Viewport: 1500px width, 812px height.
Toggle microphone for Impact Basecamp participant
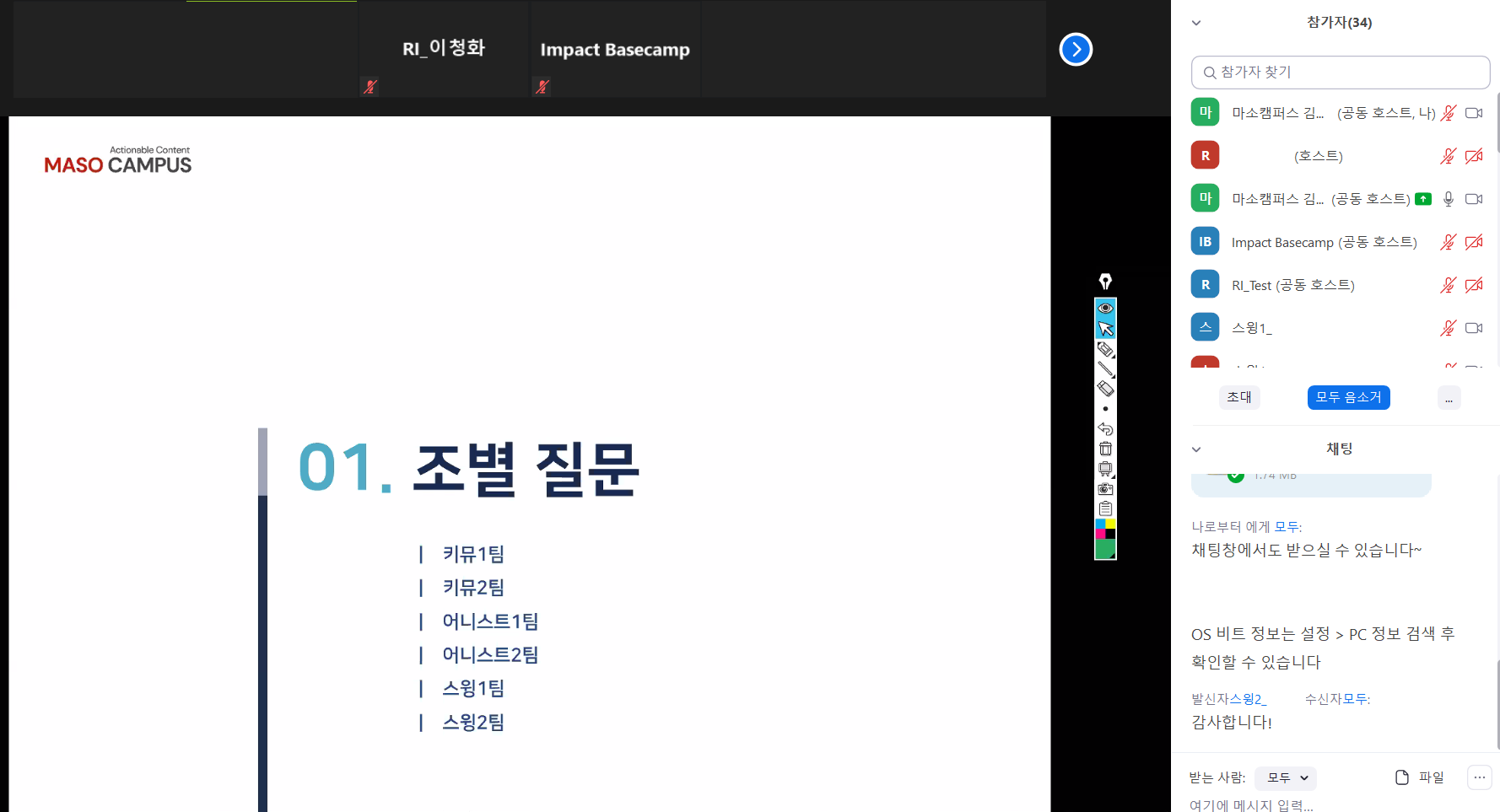click(1448, 242)
